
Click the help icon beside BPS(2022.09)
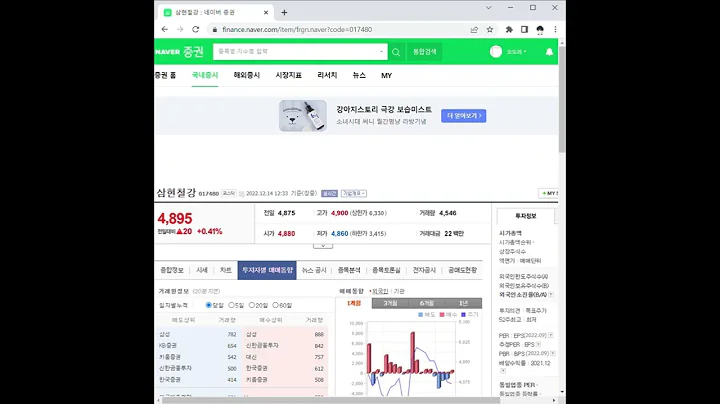click(553, 354)
